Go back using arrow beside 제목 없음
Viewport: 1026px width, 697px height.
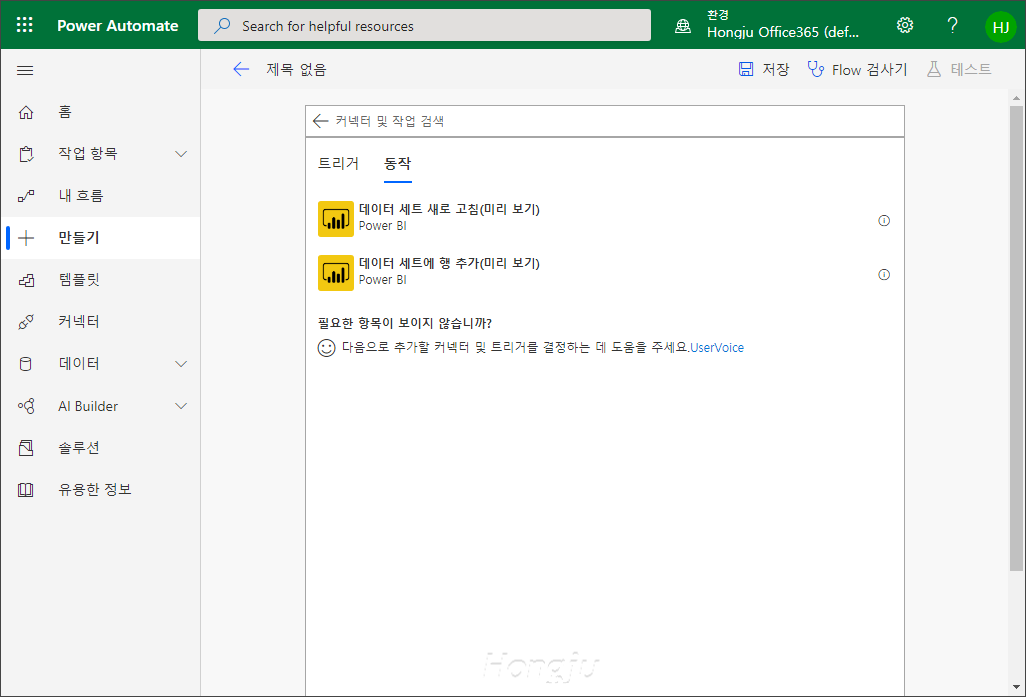(x=241, y=69)
